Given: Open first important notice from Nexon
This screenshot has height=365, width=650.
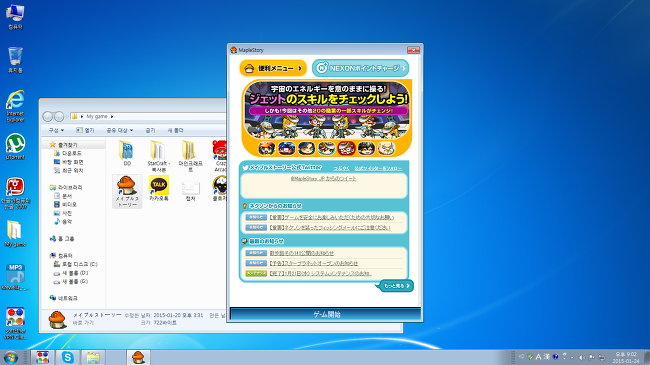Looking at the screenshot, I should tap(331, 217).
